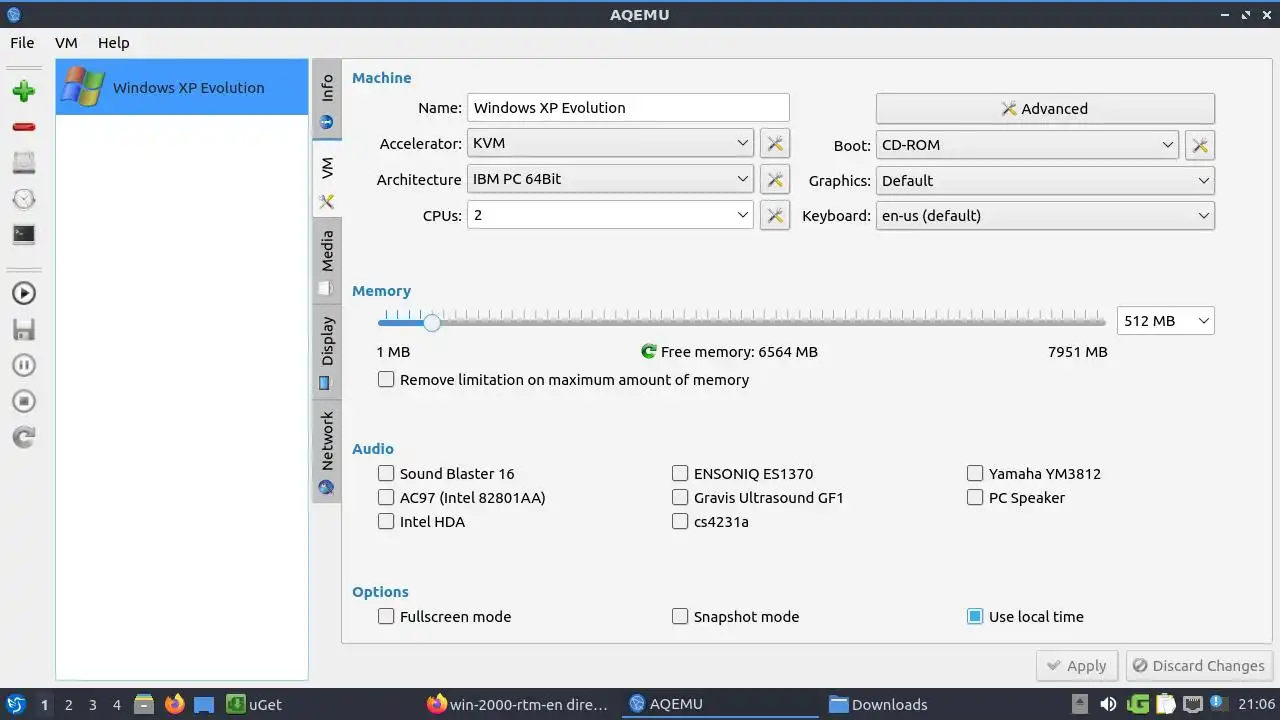The width and height of the screenshot is (1280, 720).
Task: Click Discard Changes button
Action: (x=1198, y=666)
